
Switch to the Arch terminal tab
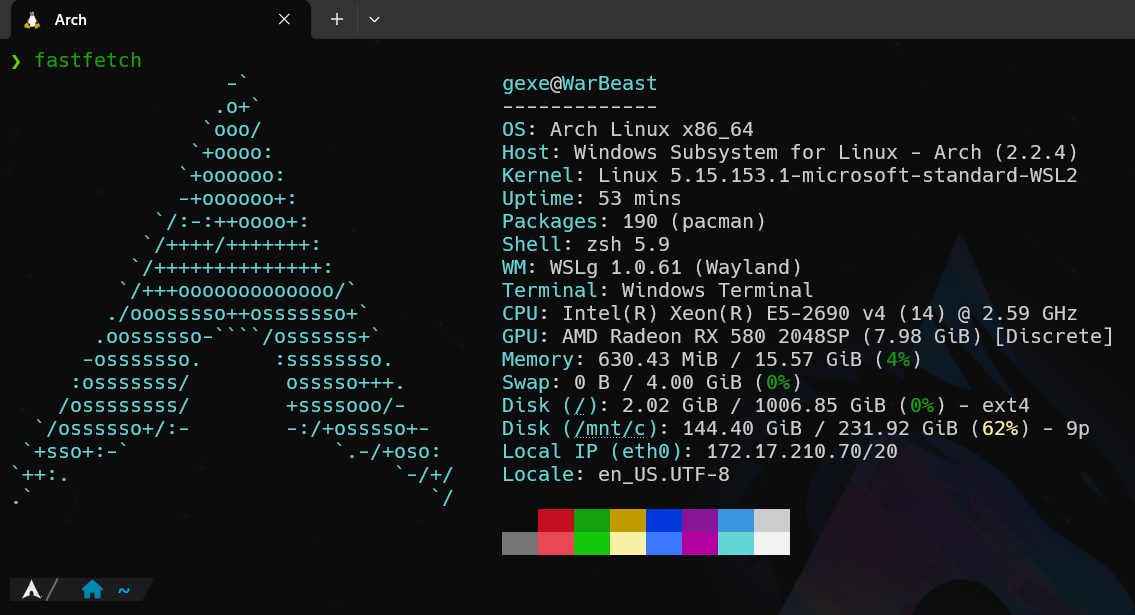coord(161,20)
